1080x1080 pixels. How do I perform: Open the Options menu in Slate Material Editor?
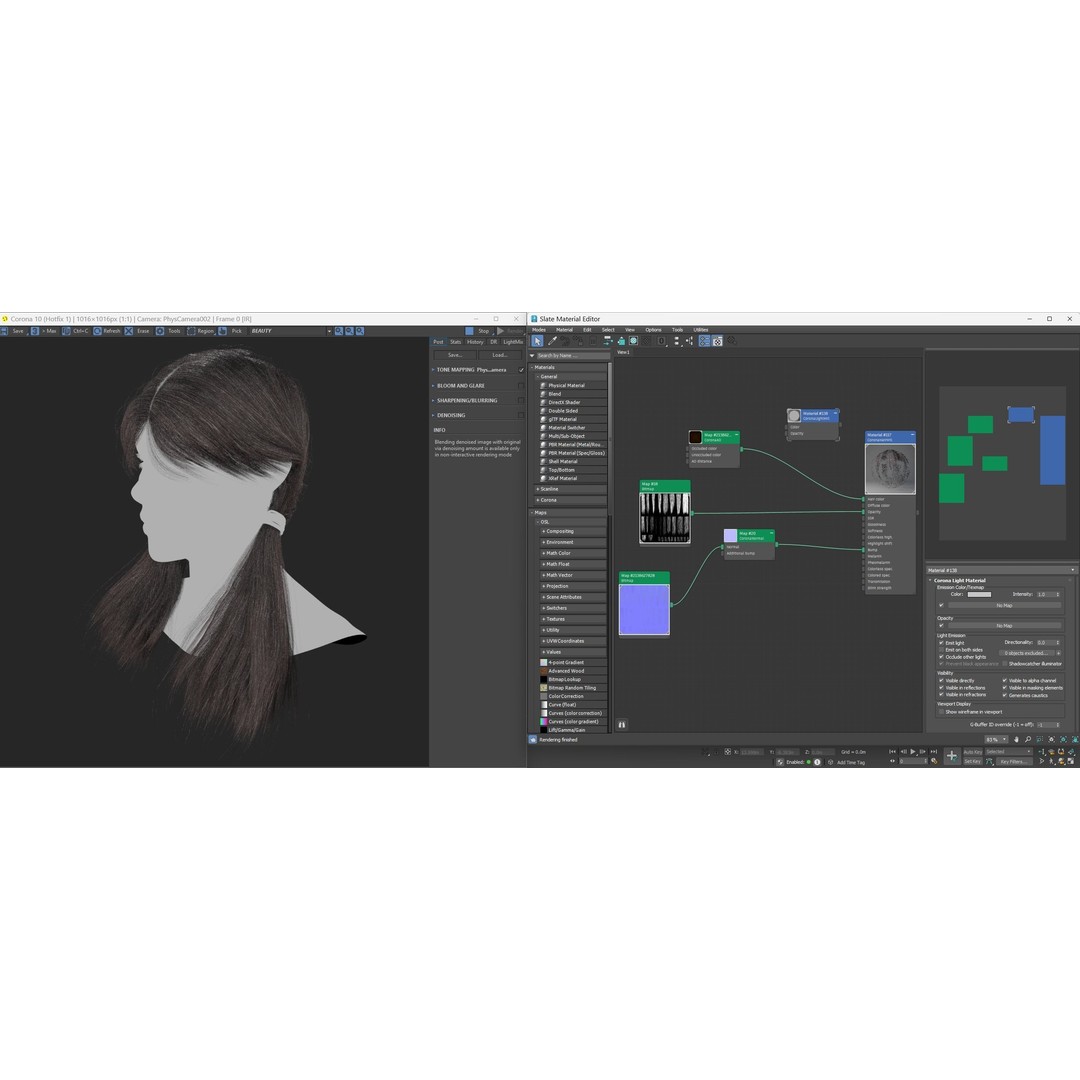(x=653, y=329)
